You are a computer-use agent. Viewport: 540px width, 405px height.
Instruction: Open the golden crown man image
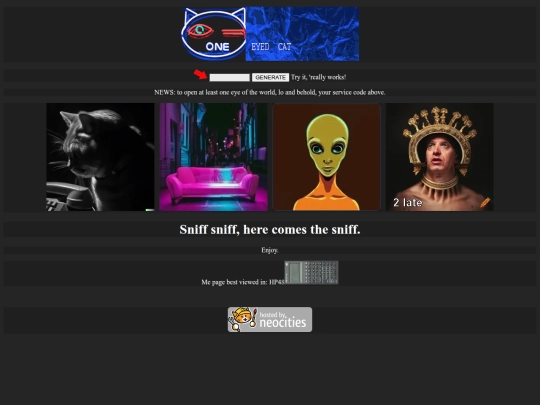coord(440,157)
